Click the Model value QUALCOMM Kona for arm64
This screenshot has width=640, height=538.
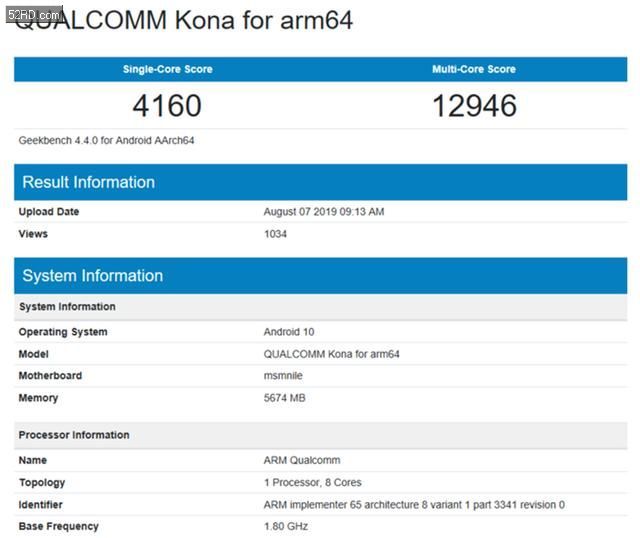[x=332, y=354]
